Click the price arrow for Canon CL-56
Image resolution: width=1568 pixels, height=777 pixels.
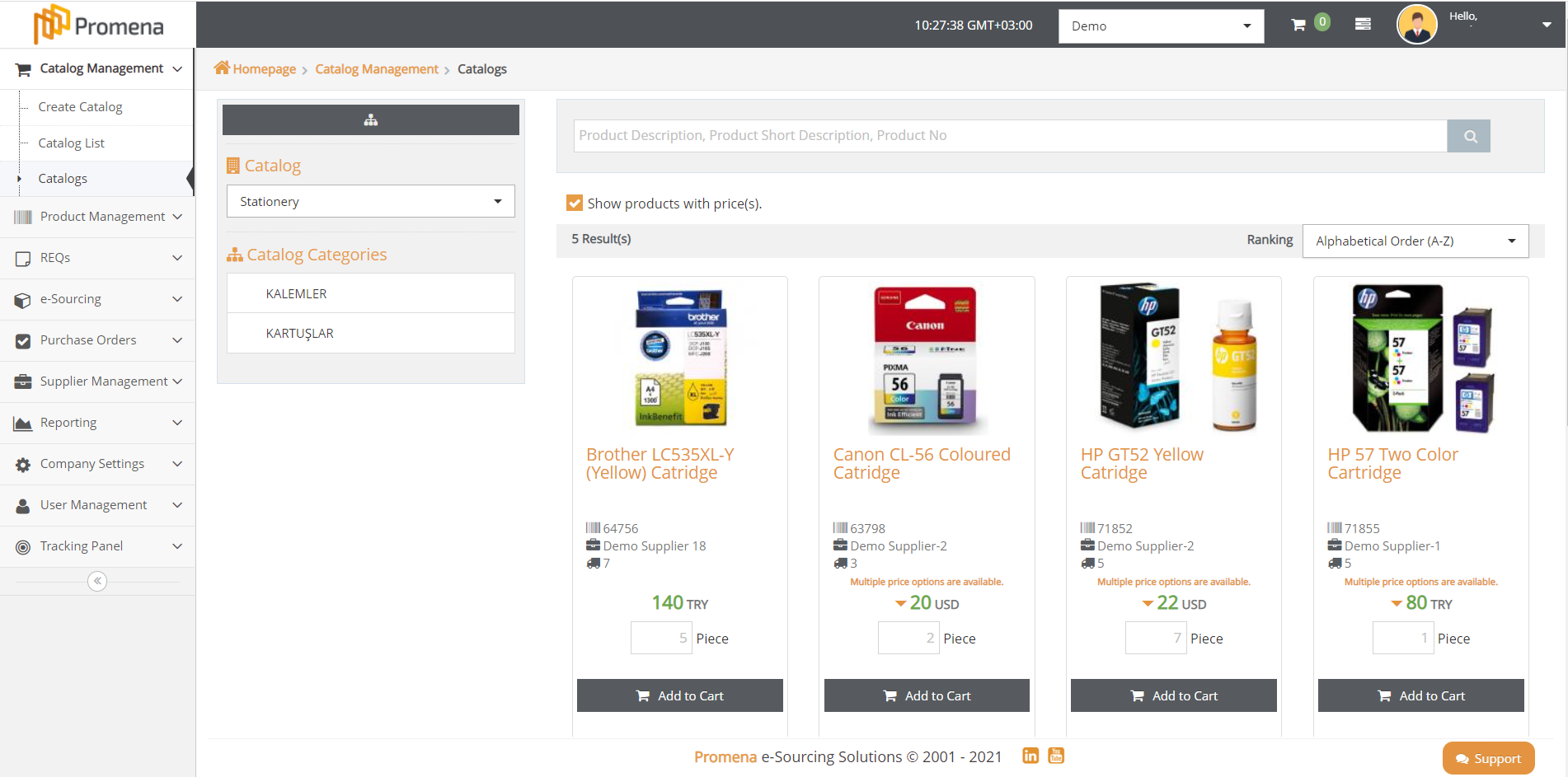point(900,604)
